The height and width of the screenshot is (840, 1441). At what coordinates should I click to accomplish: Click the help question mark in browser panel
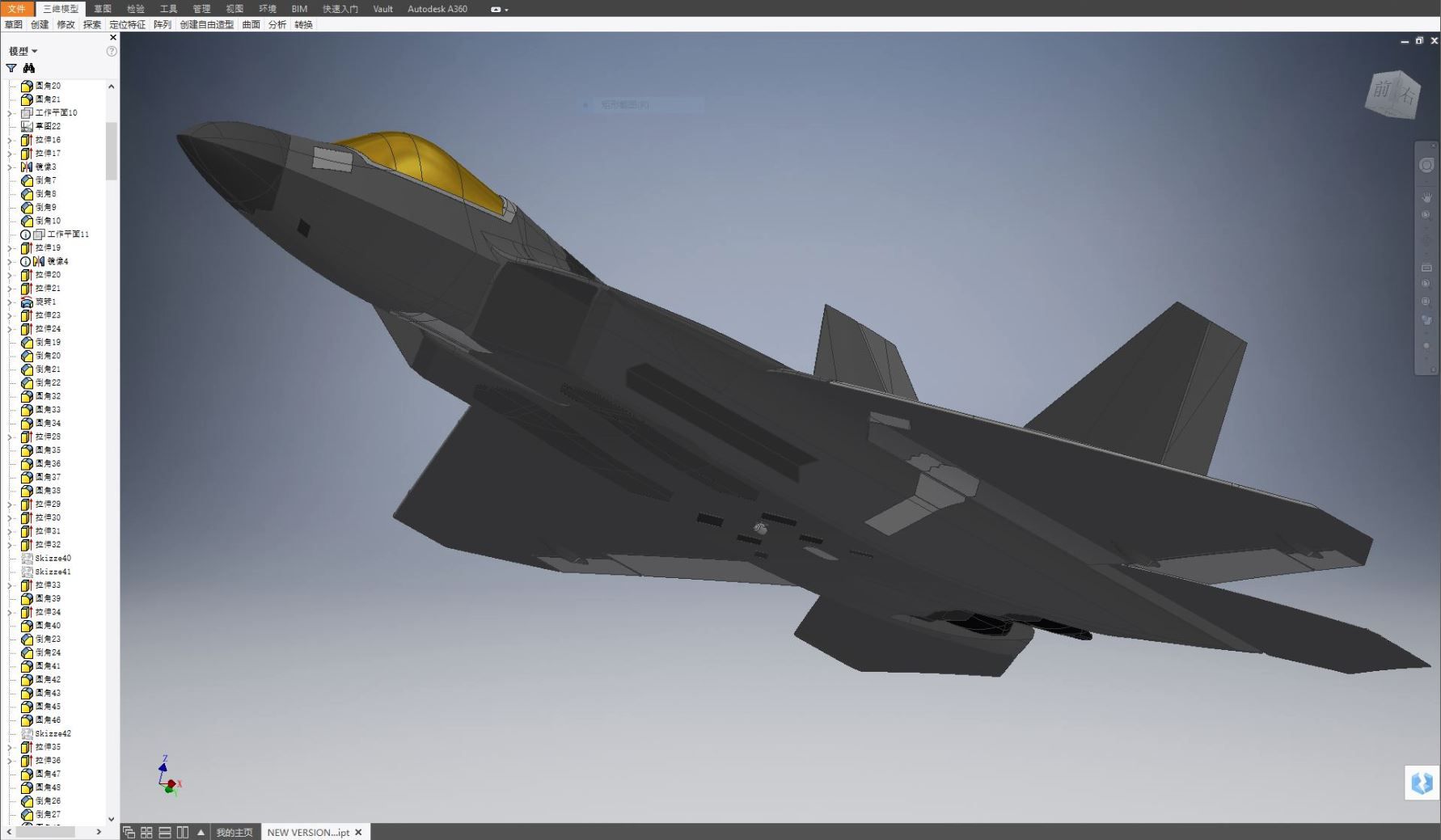(112, 51)
